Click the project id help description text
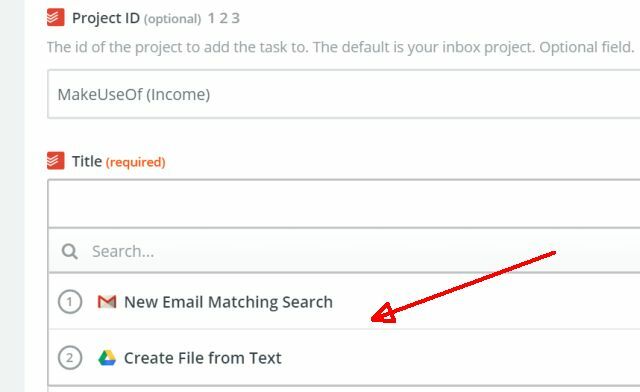Screen dimensions: 640x392 coord(340,47)
